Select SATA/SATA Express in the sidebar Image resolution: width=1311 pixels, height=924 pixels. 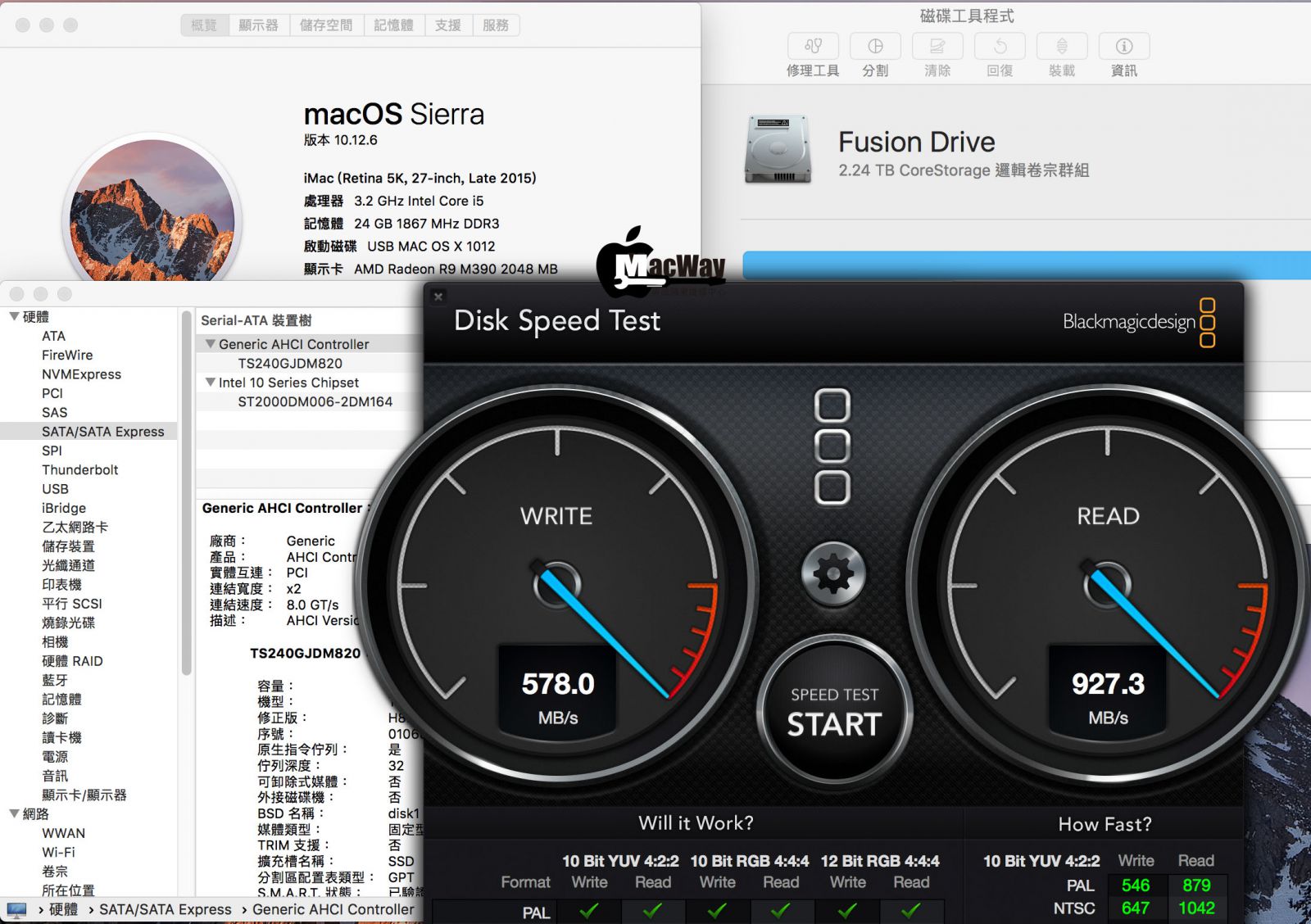point(88,431)
